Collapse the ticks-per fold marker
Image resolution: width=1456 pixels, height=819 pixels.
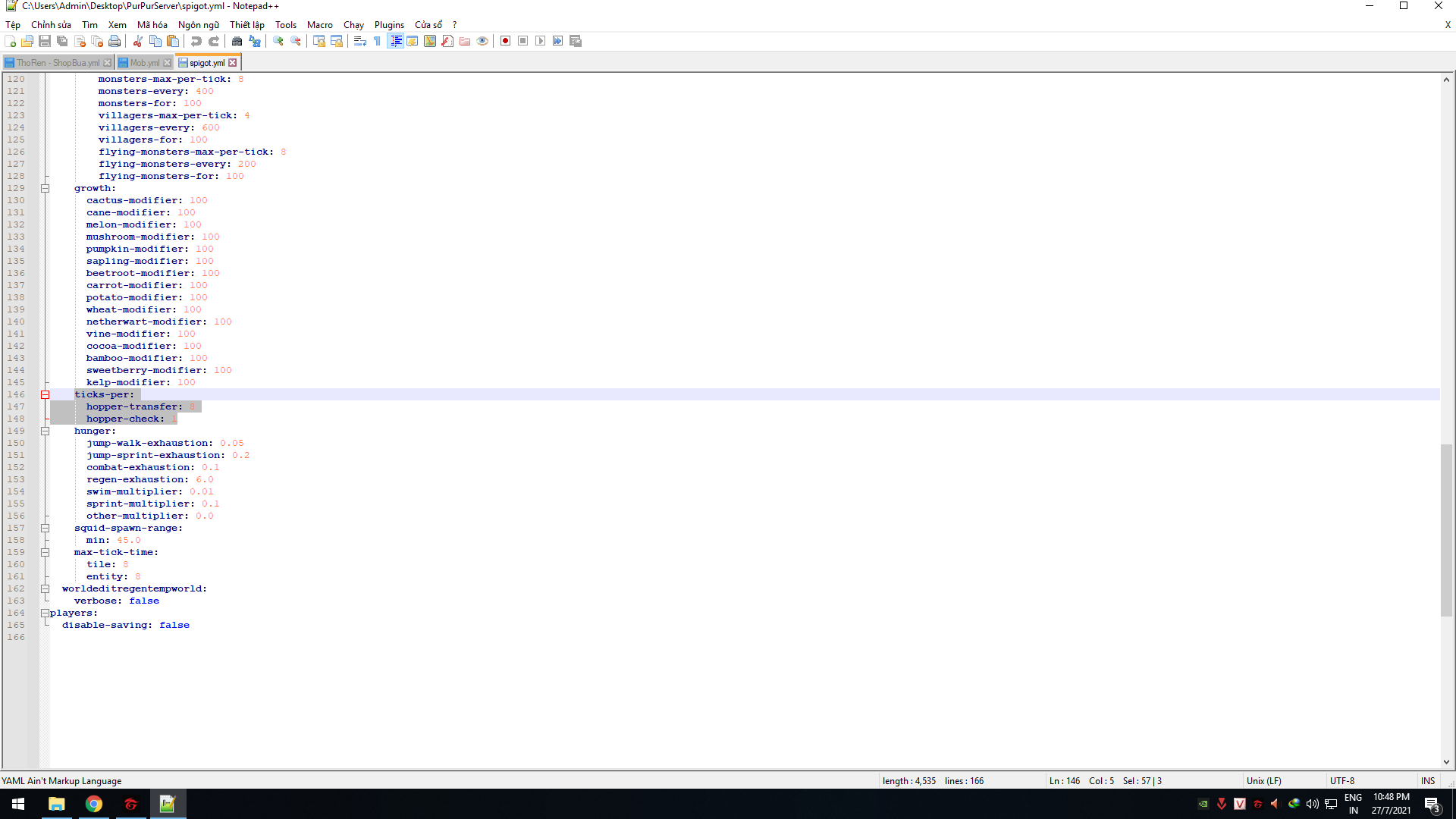tap(45, 394)
